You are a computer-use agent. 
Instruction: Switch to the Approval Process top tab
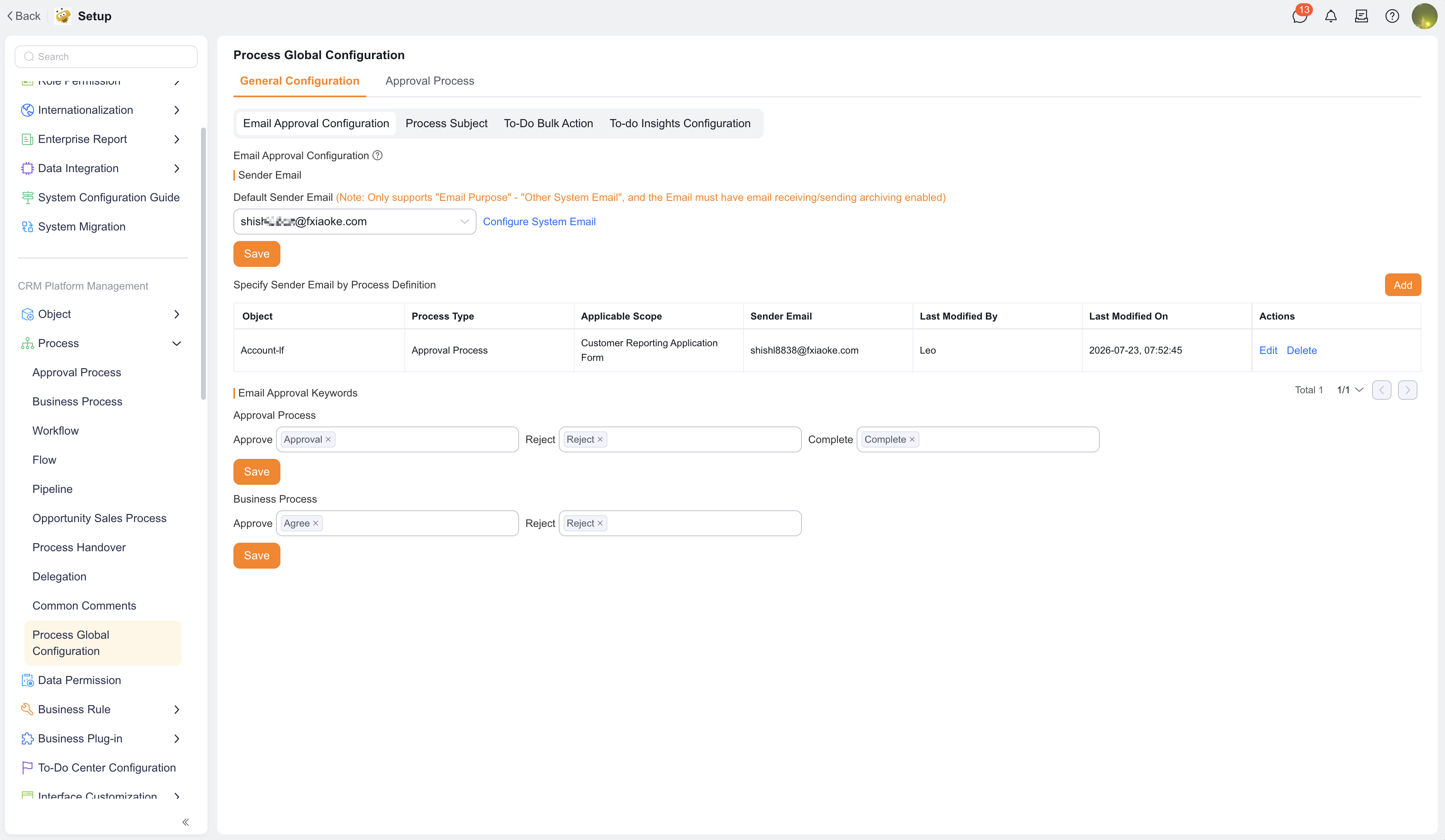click(x=430, y=81)
